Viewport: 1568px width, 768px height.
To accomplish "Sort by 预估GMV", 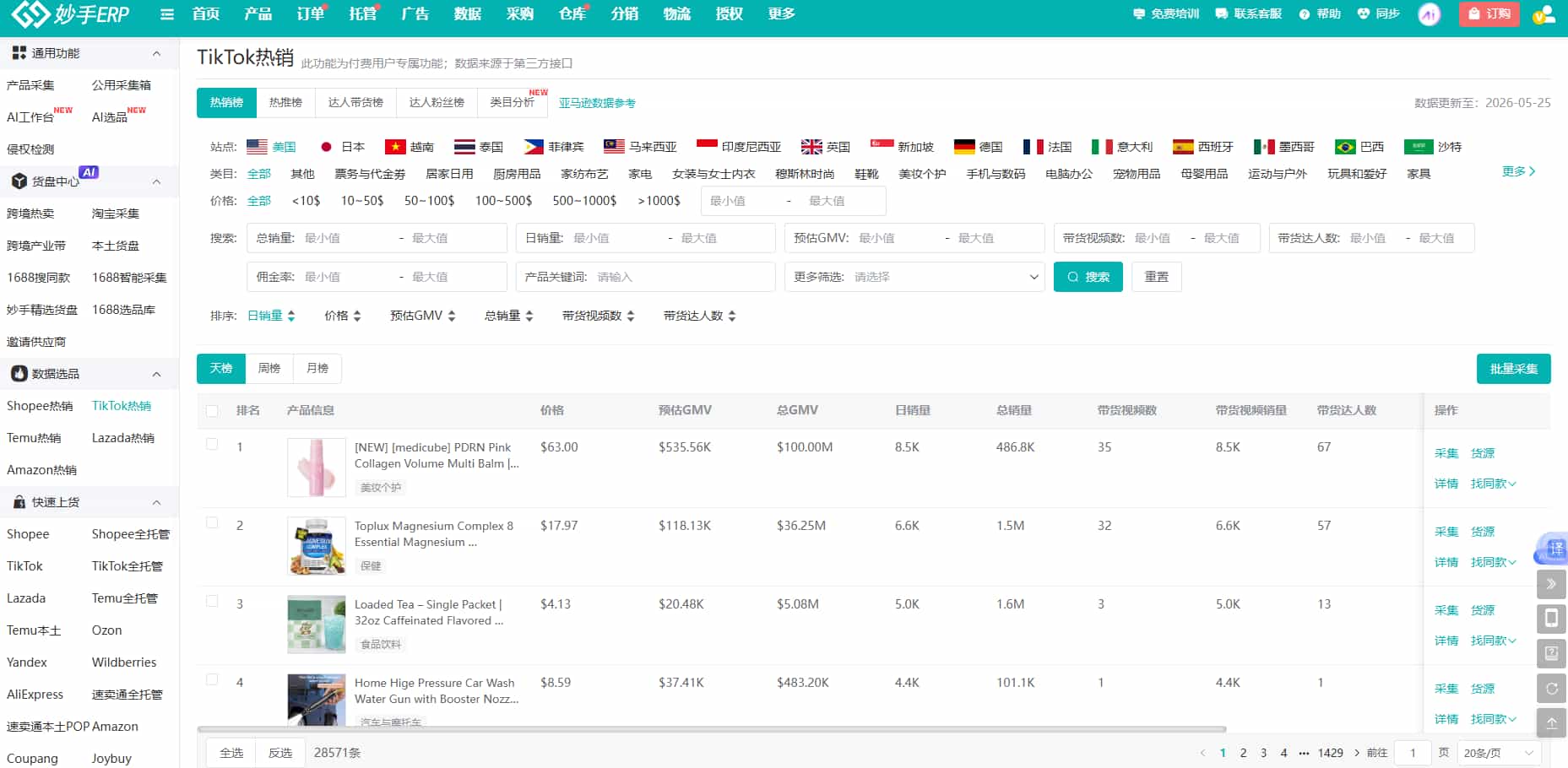I will [x=422, y=316].
